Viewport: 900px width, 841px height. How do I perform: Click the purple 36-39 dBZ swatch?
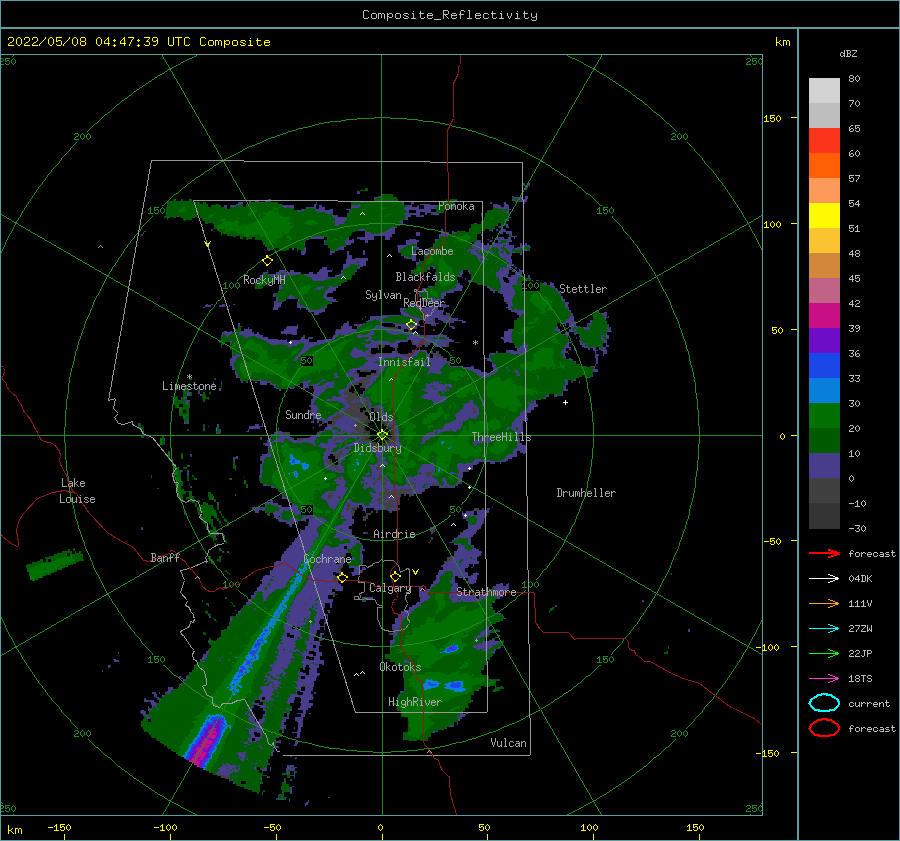[x=824, y=340]
